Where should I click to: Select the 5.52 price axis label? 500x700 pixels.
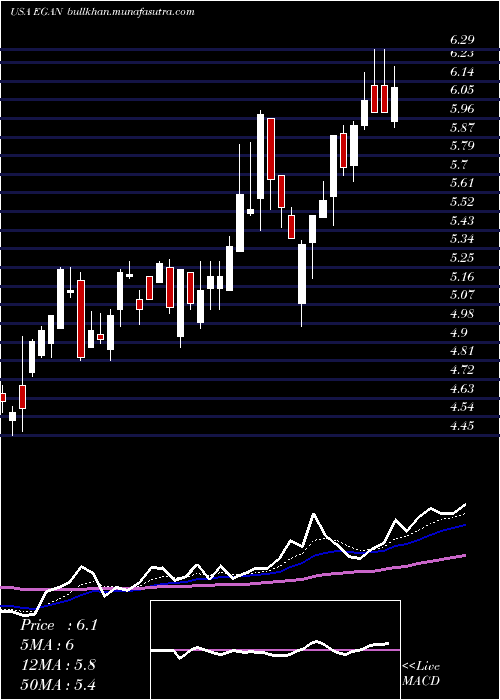[x=462, y=202]
